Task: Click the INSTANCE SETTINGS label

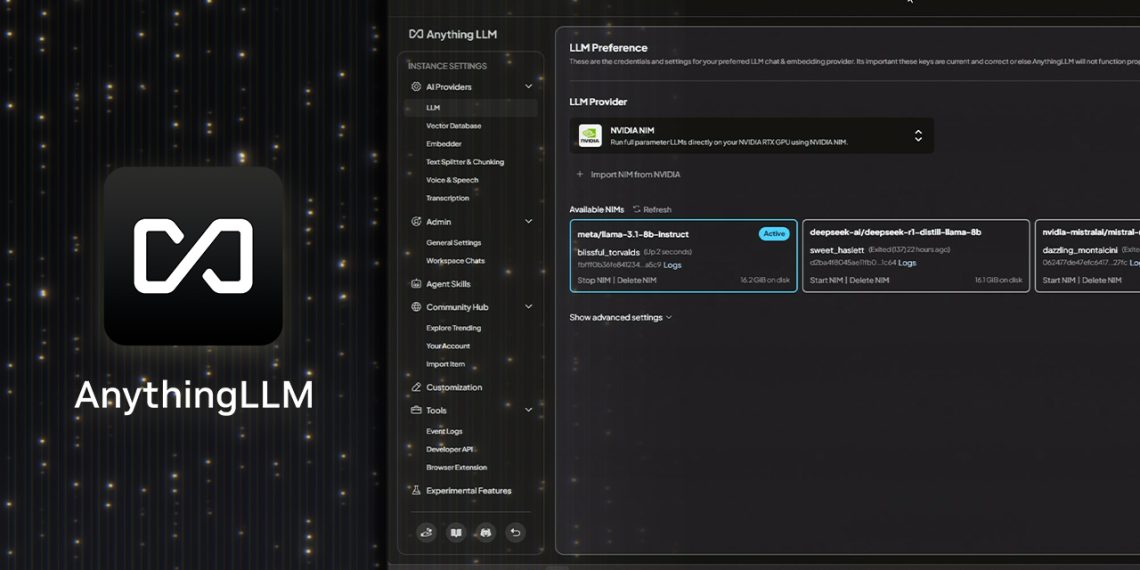Action: tap(447, 66)
